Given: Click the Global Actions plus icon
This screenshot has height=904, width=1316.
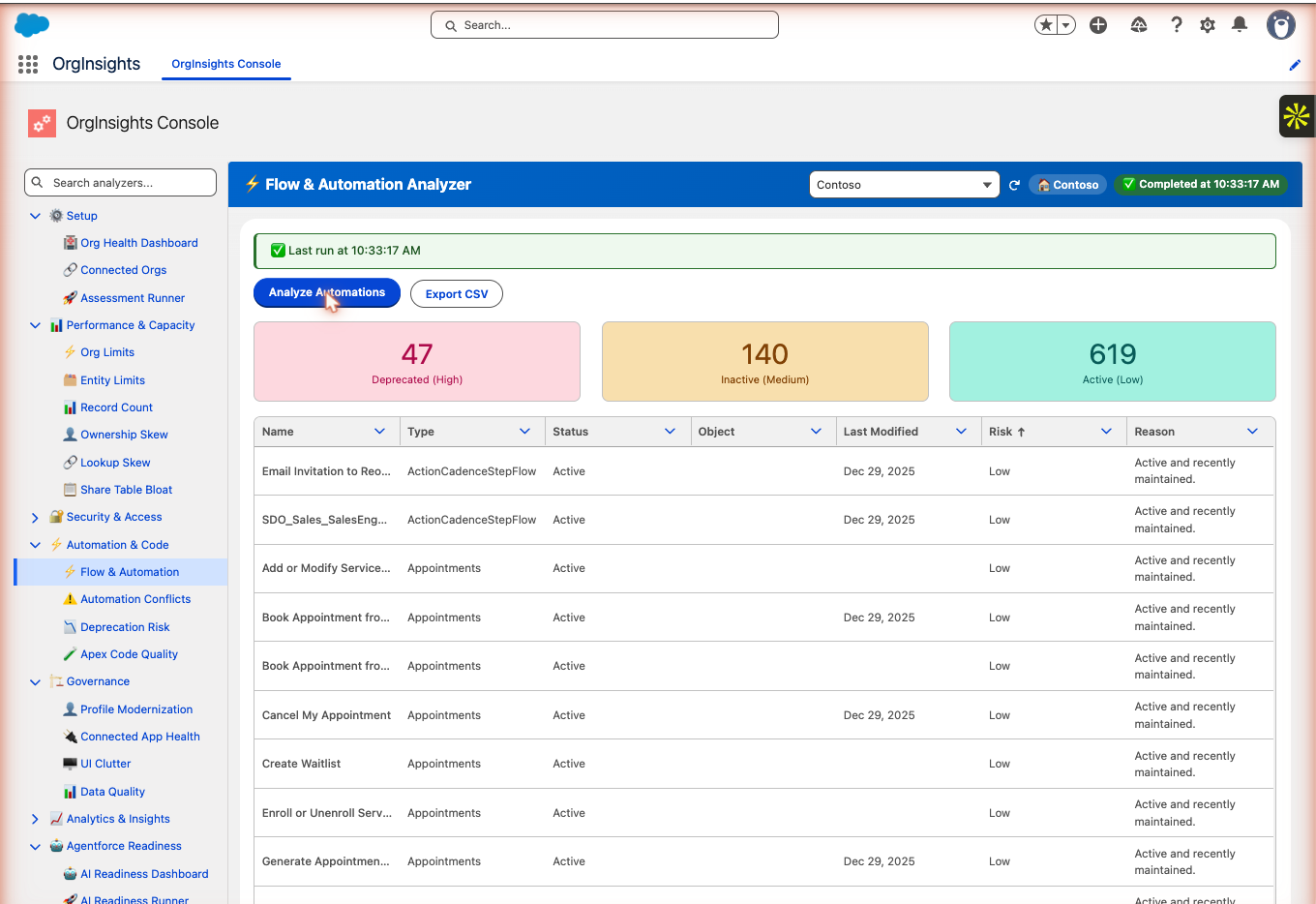Looking at the screenshot, I should click(1098, 25).
